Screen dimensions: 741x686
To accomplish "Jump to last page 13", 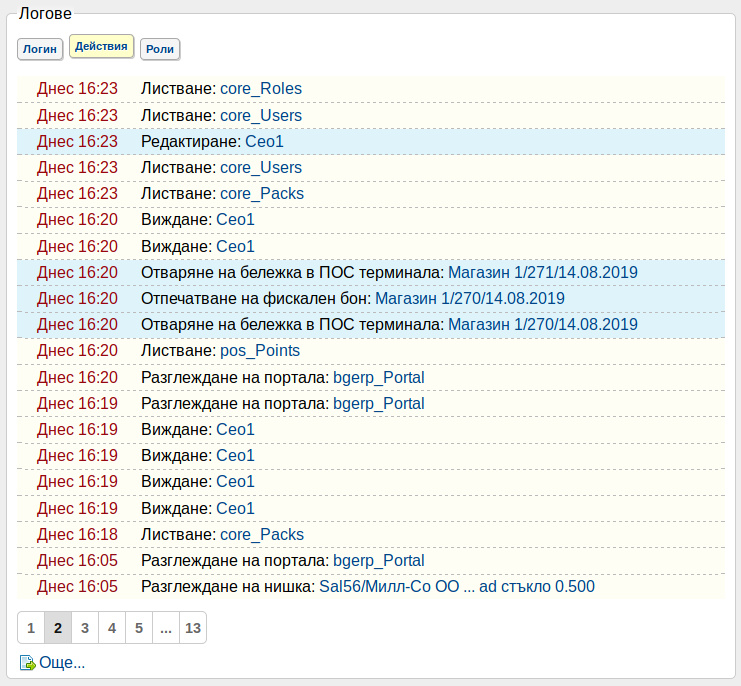I will [193, 628].
